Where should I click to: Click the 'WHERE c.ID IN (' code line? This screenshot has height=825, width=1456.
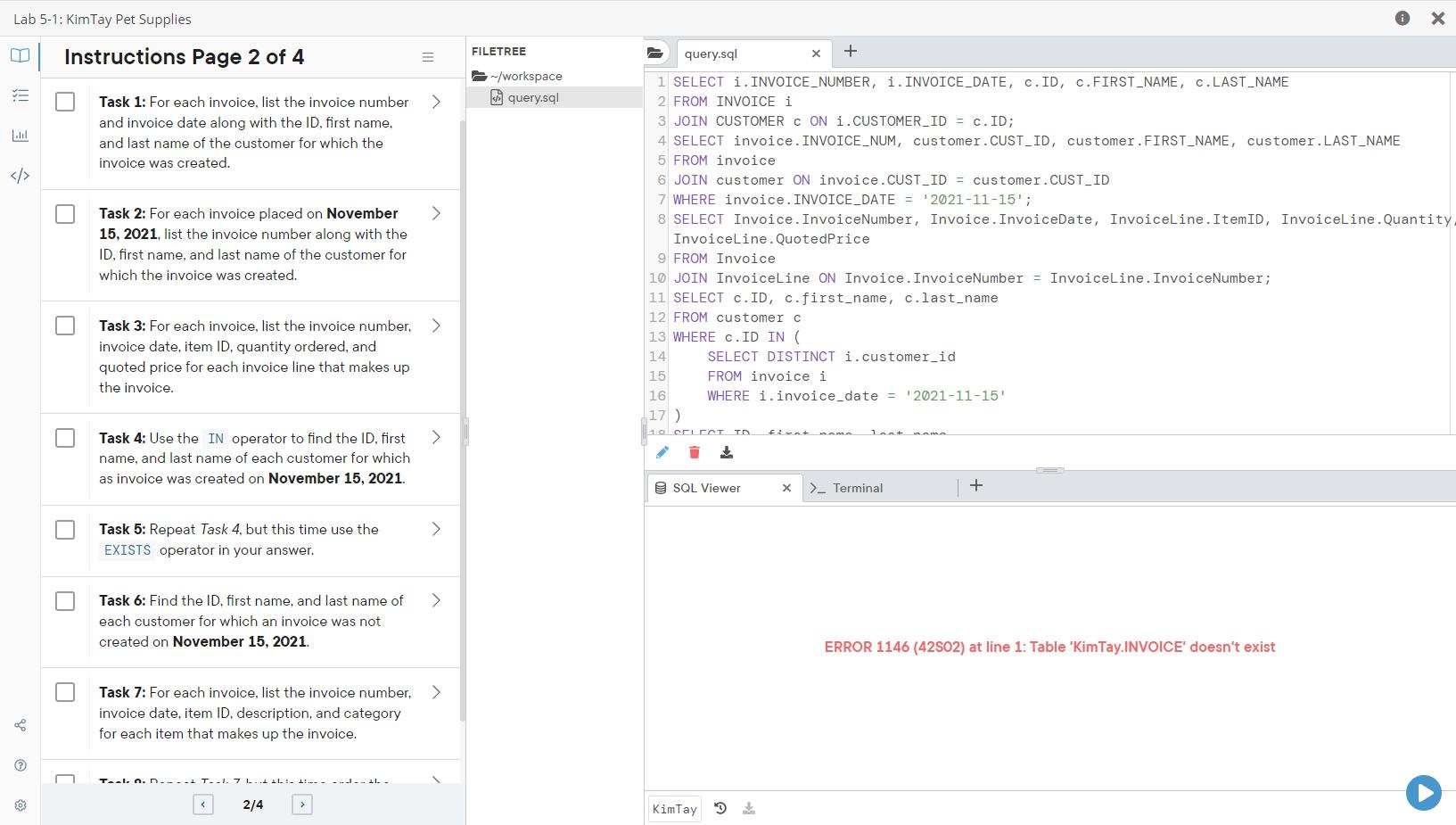[x=737, y=337]
